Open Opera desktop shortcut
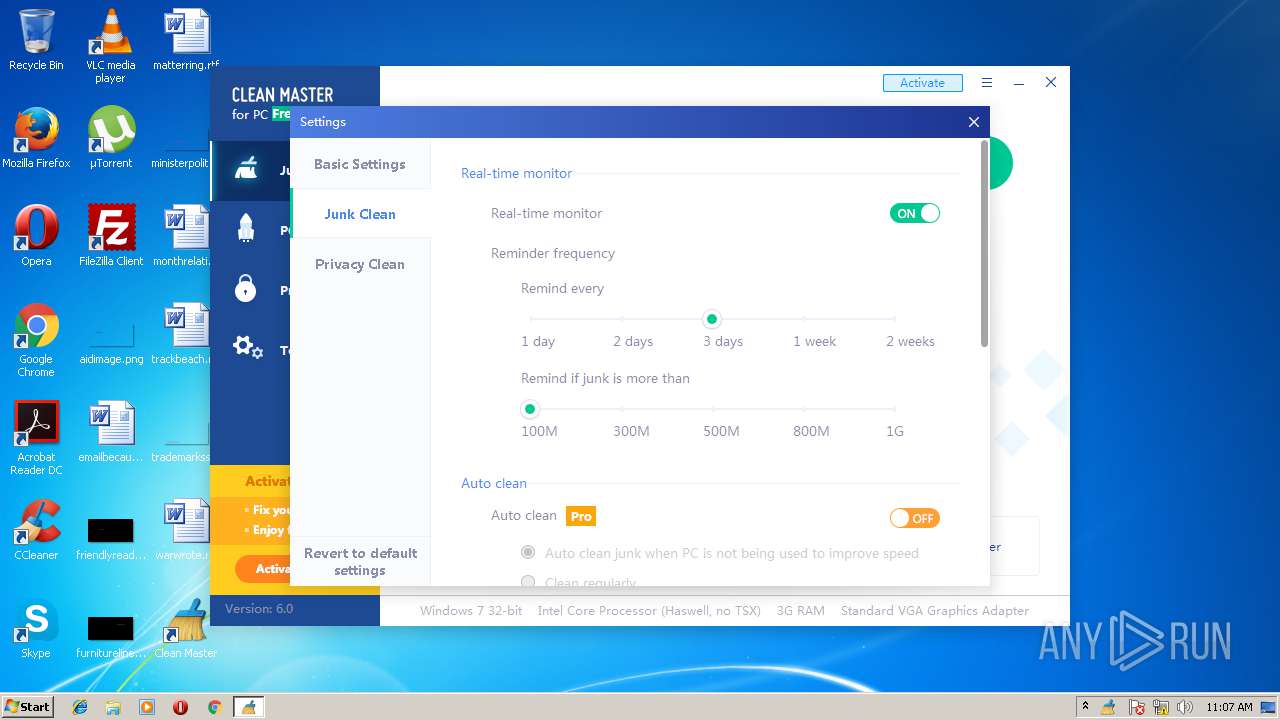1280x720 pixels. pyautogui.click(x=36, y=236)
